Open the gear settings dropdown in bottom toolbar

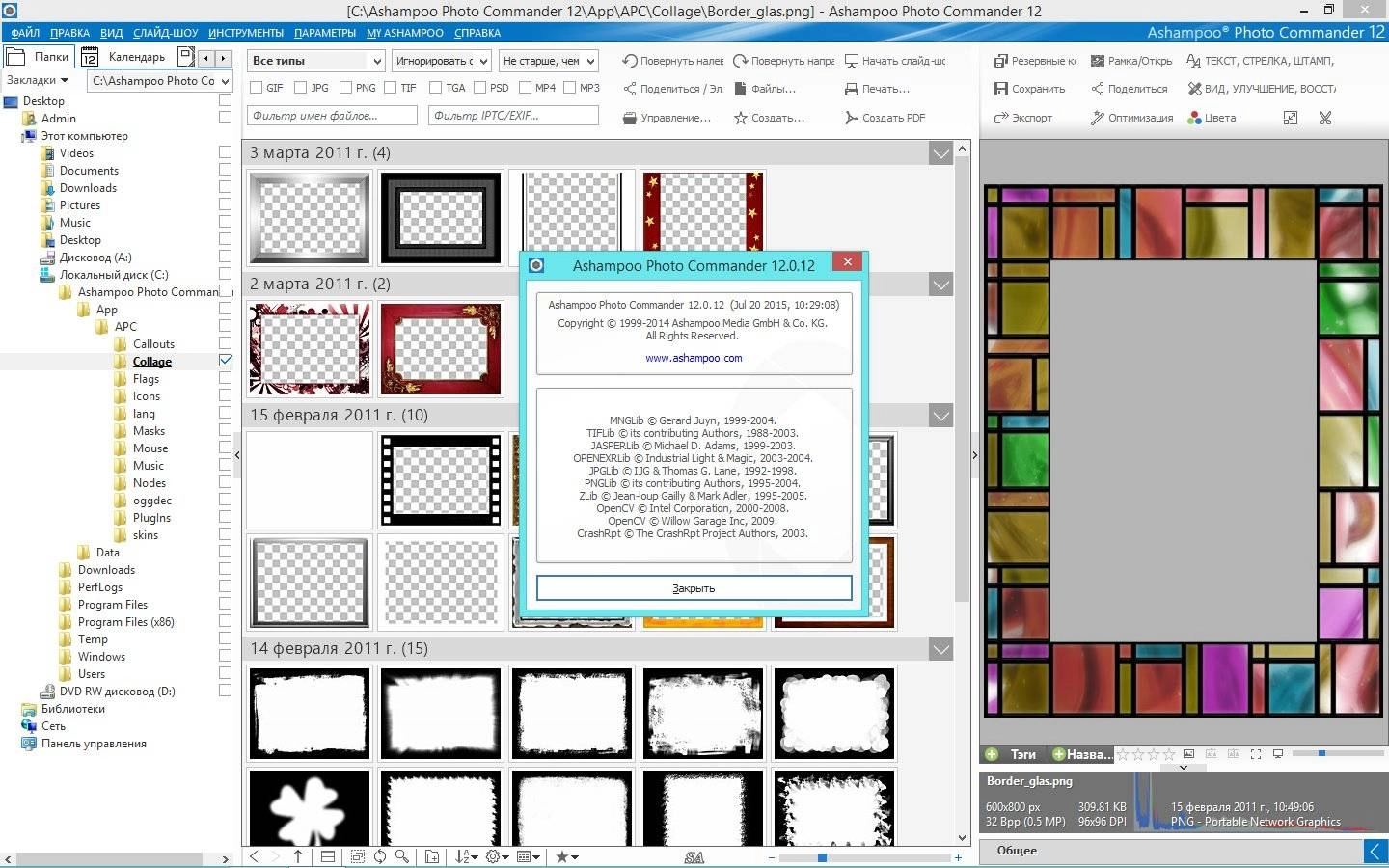[x=498, y=856]
